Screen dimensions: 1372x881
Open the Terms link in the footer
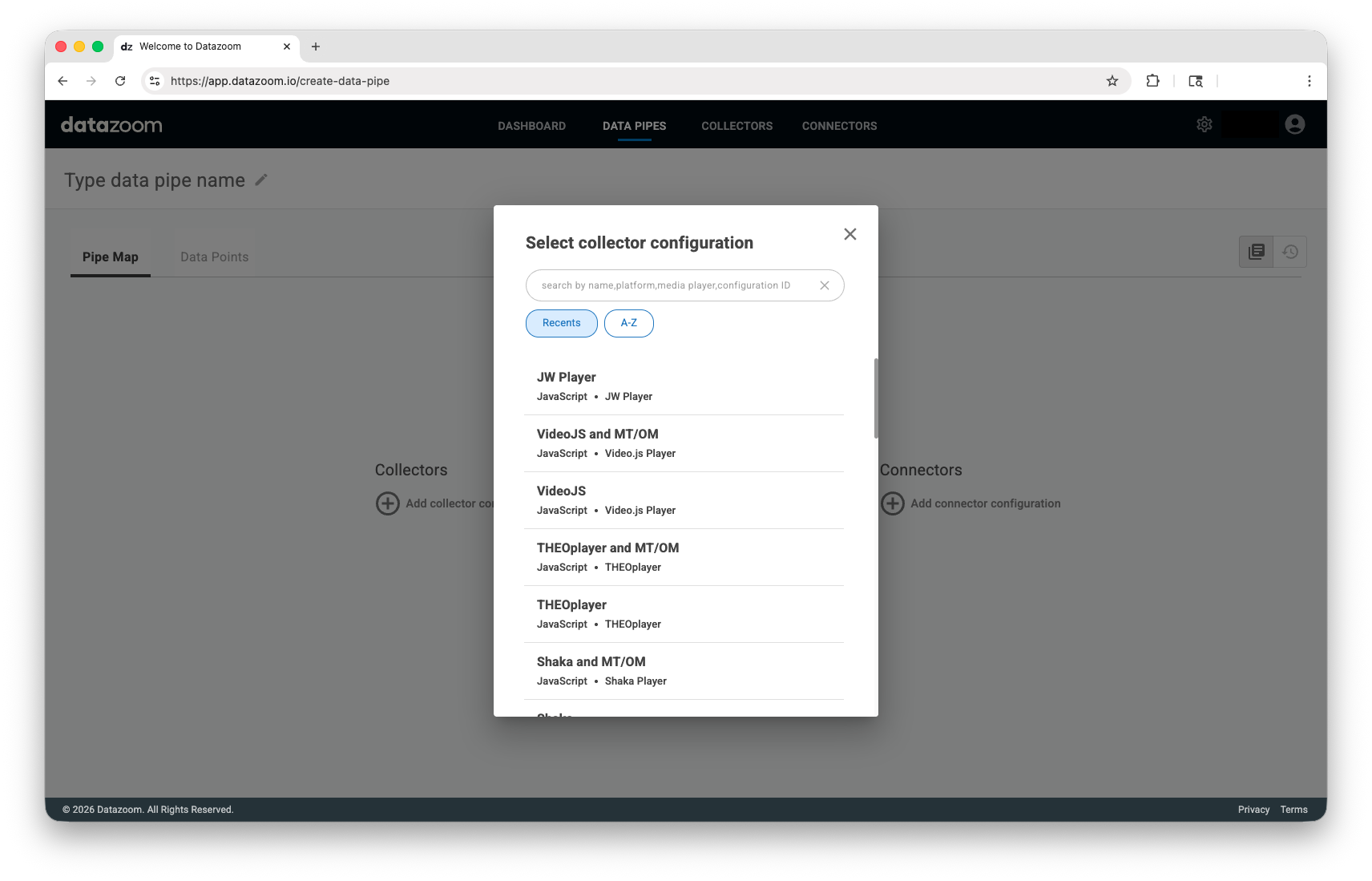1294,810
